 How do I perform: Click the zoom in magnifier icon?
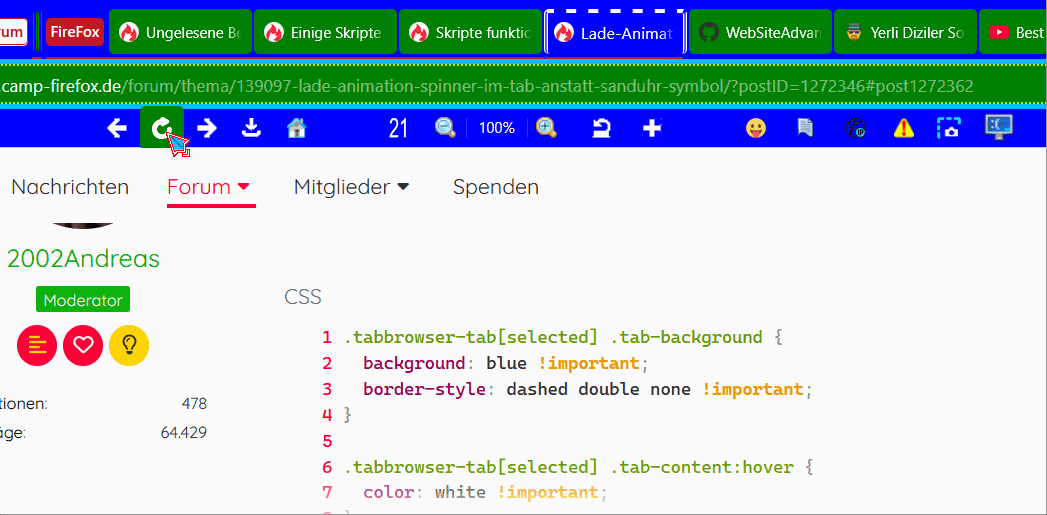click(x=546, y=128)
